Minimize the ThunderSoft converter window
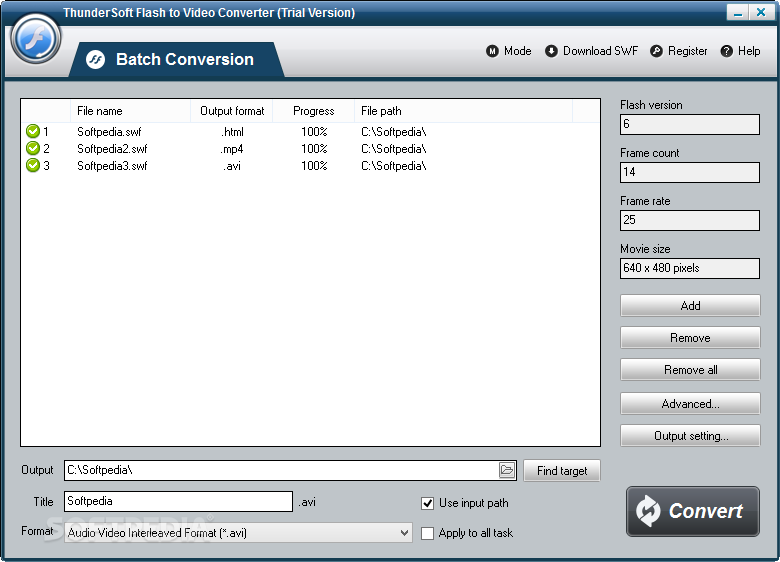Image resolution: width=780 pixels, height=562 pixels. coord(738,12)
